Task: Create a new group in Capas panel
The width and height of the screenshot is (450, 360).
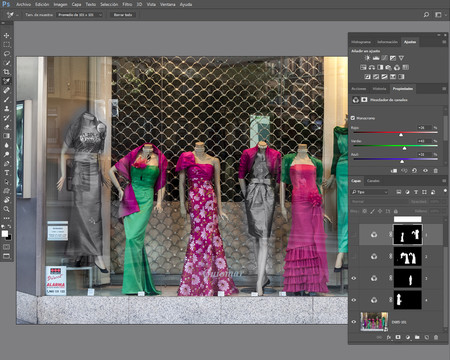Action: point(417,337)
